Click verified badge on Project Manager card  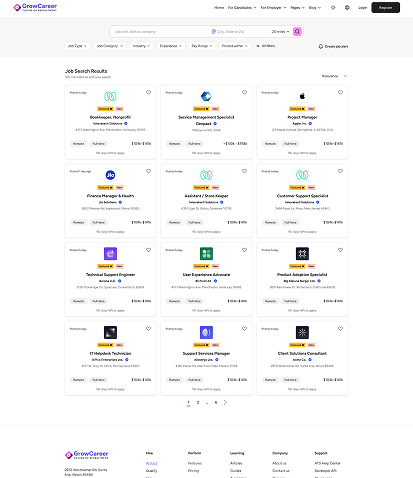coord(310,123)
